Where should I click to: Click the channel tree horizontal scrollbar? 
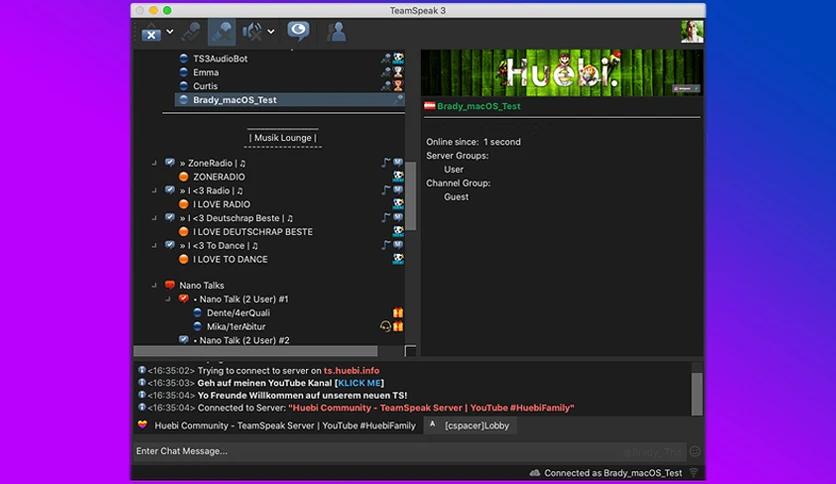tap(255, 351)
